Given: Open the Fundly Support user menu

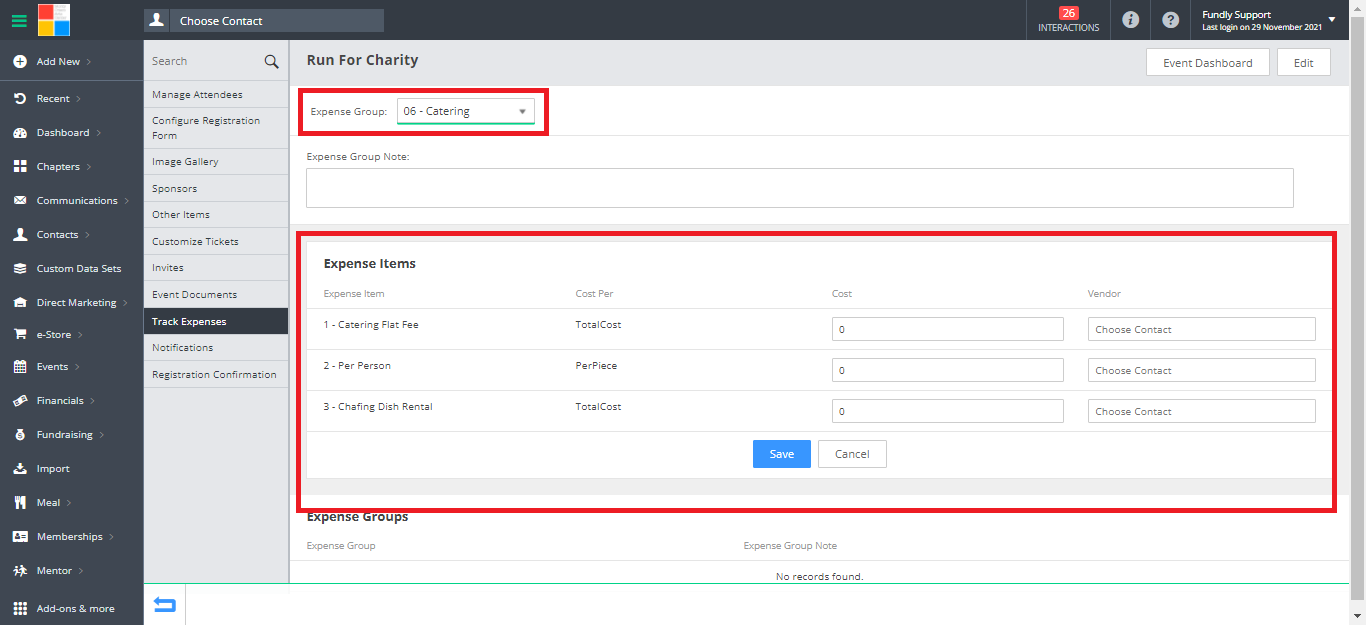Looking at the screenshot, I should point(1268,20).
